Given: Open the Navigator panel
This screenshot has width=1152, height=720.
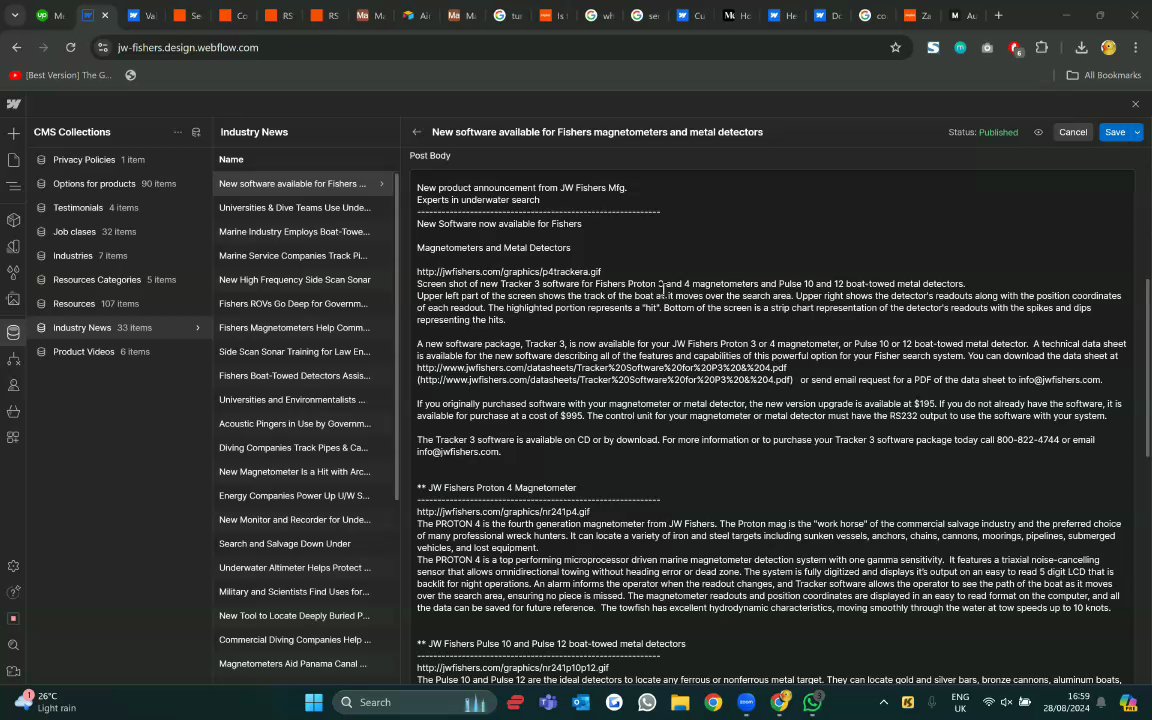Looking at the screenshot, I should tap(13, 187).
